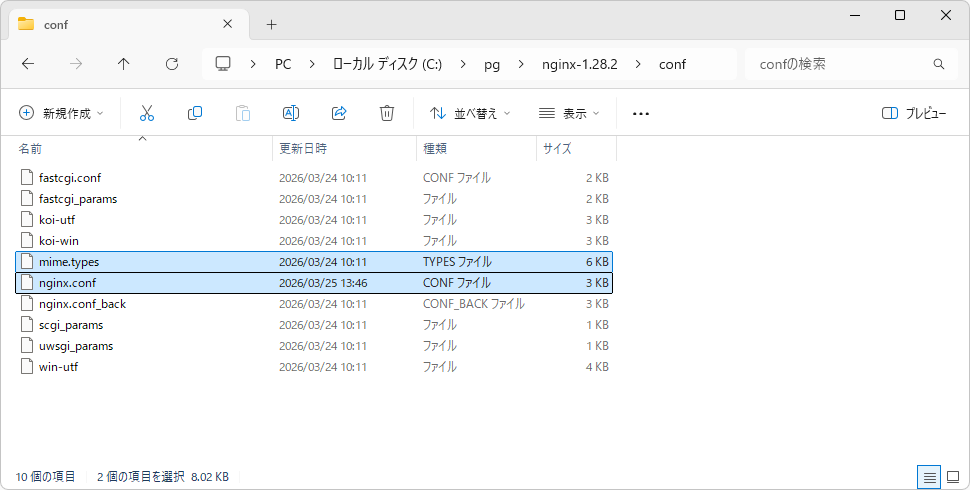
Task: Go to ローカル ディスク (C:) breadcrumb
Action: (387, 64)
